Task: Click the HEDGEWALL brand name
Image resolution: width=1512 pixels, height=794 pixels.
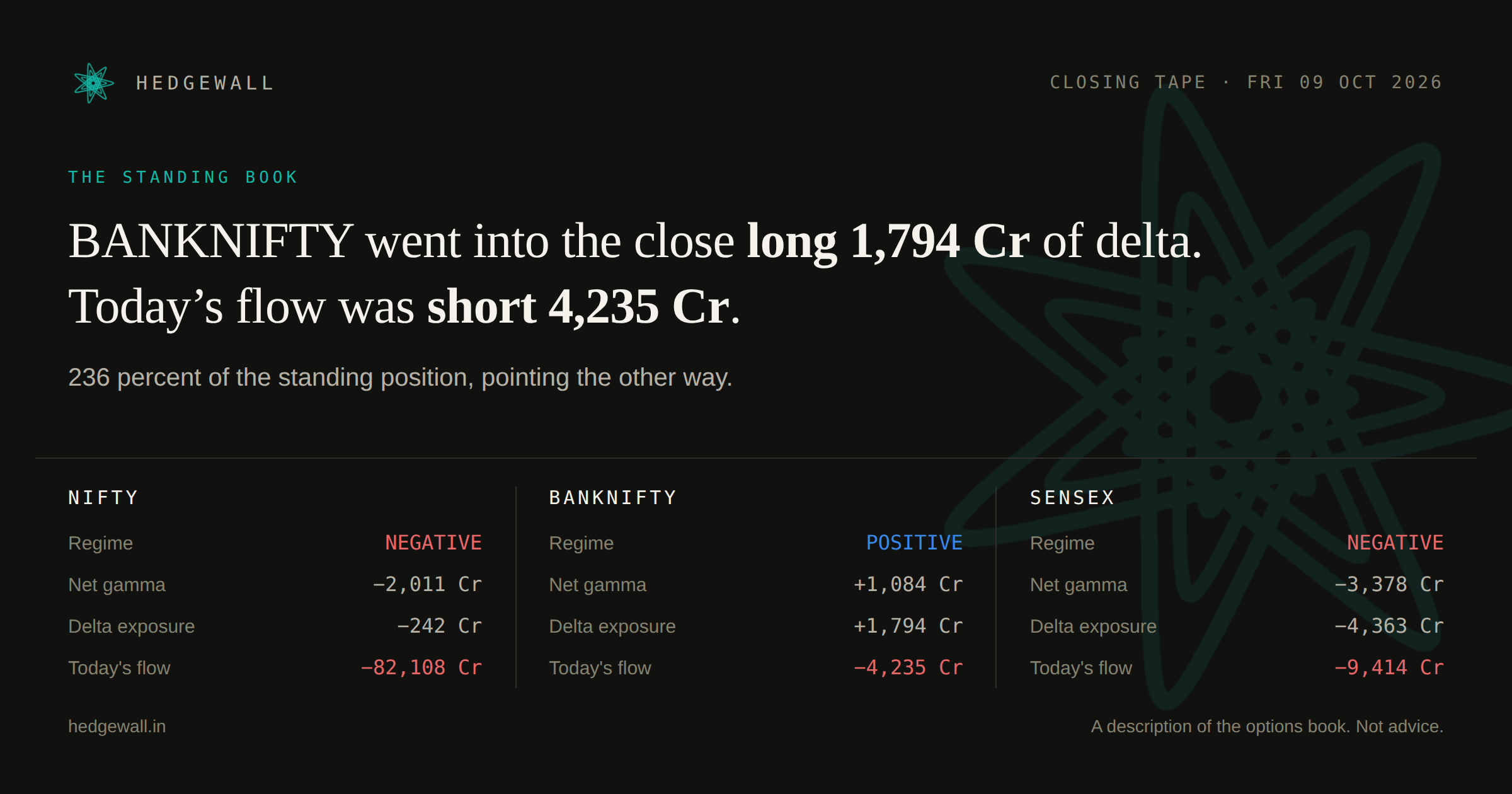Action: click(205, 83)
